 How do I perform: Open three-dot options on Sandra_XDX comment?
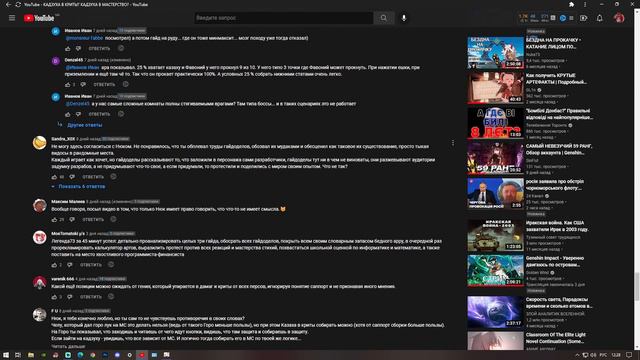[x=453, y=143]
